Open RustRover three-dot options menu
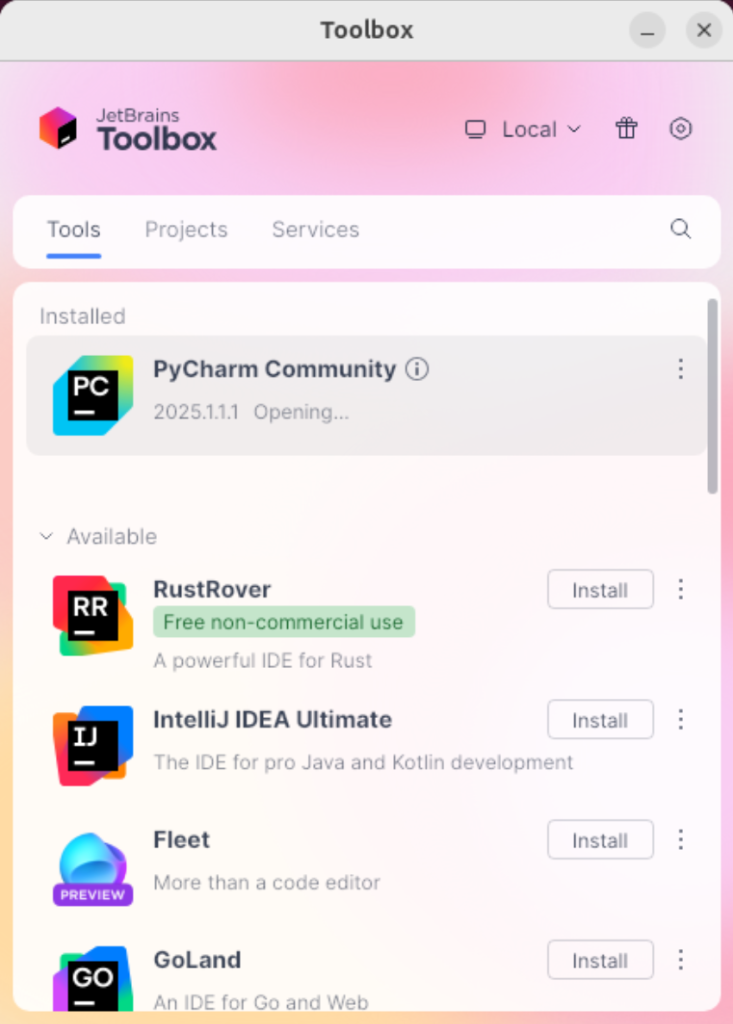 coord(681,589)
